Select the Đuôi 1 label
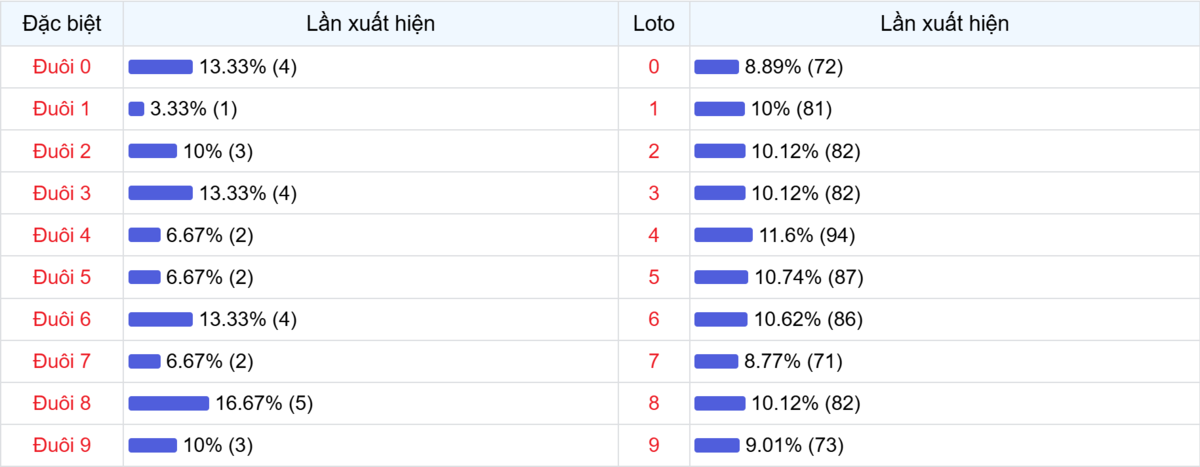The height and width of the screenshot is (467, 1200). click(x=61, y=109)
